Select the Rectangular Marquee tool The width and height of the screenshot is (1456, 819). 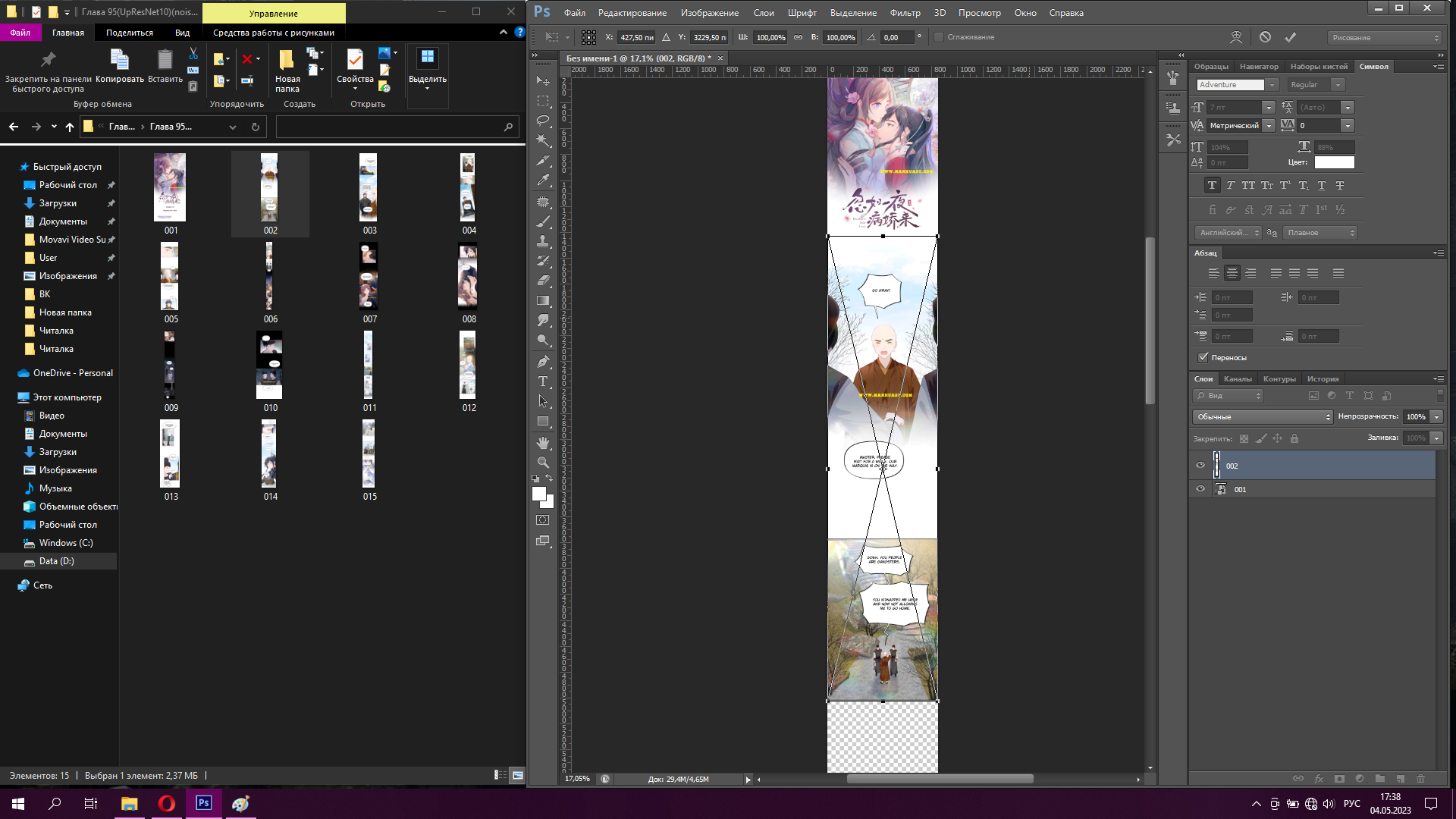(x=543, y=100)
